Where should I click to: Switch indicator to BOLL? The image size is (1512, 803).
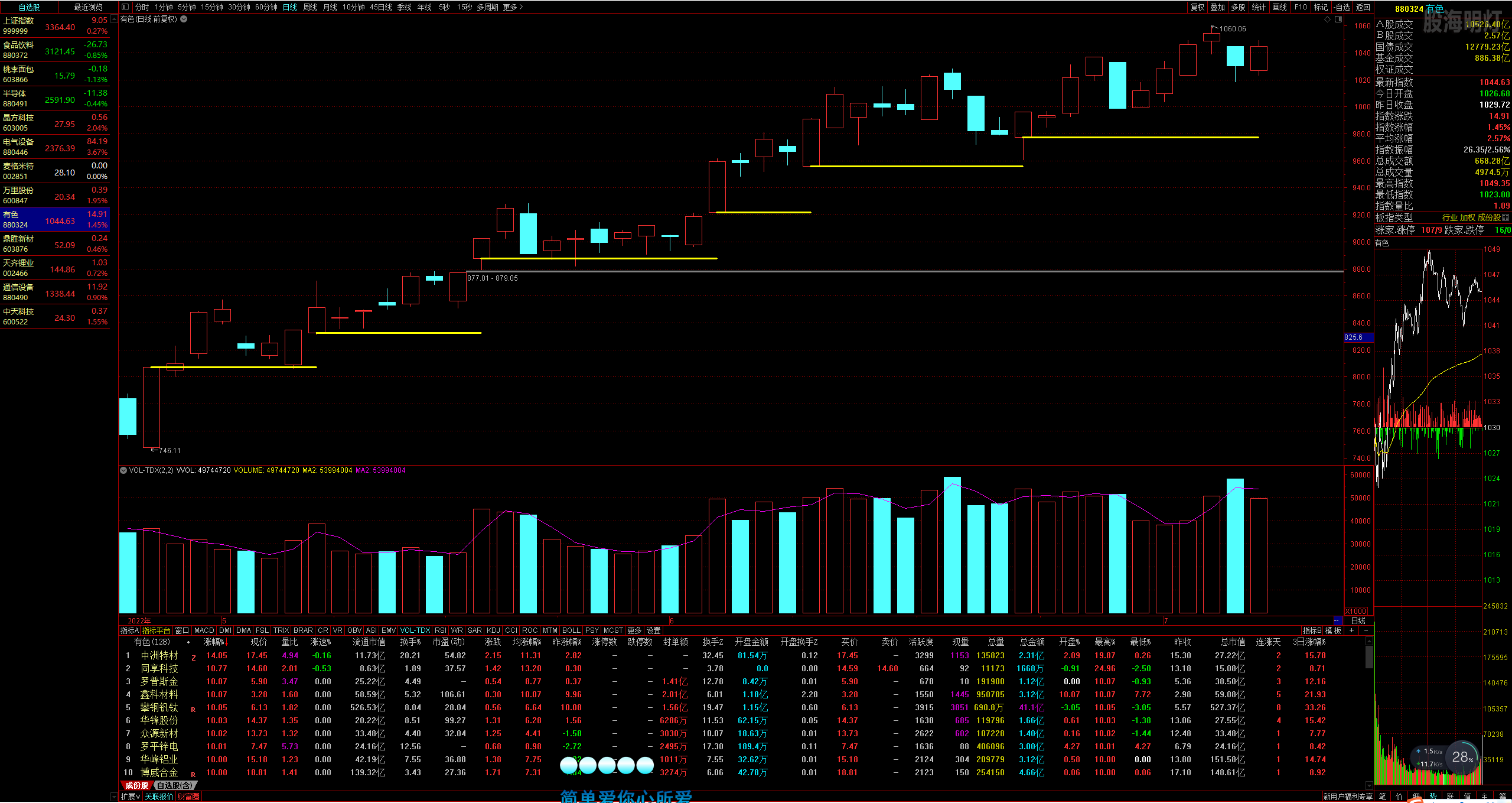(x=571, y=630)
